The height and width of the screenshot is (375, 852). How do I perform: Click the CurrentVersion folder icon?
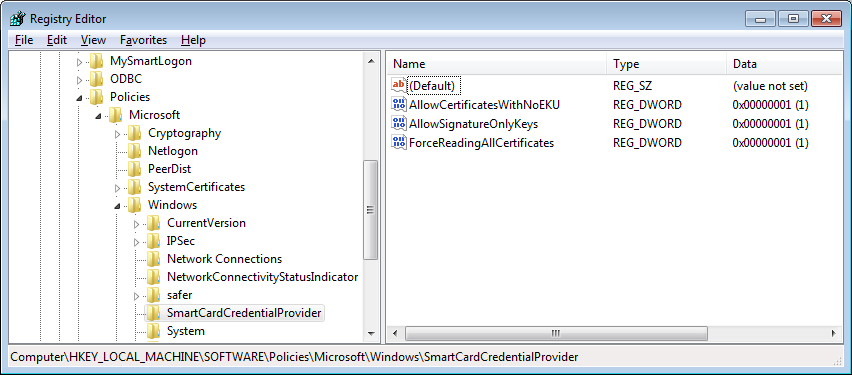pyautogui.click(x=153, y=222)
